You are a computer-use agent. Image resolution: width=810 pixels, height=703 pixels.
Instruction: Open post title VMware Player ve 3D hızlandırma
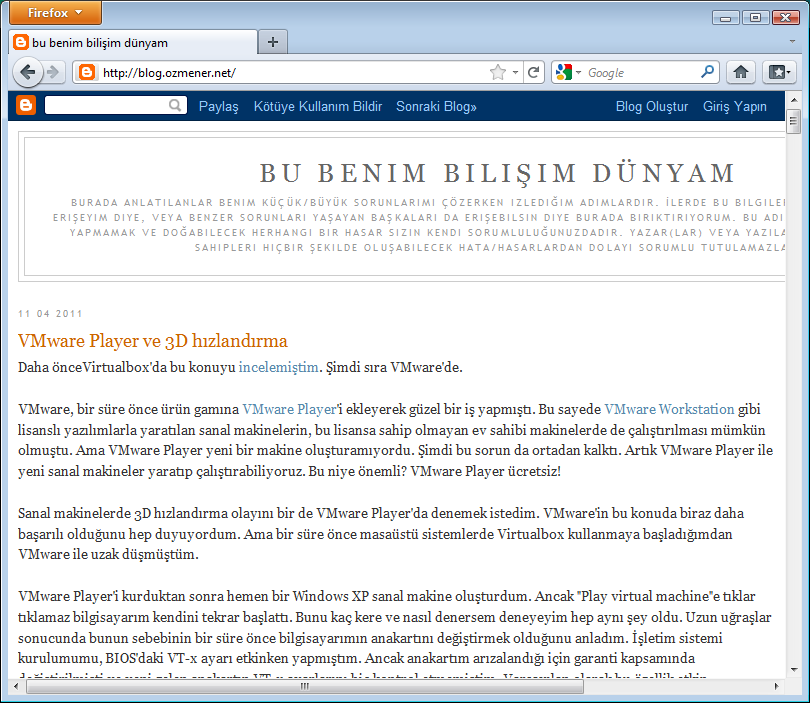(153, 341)
